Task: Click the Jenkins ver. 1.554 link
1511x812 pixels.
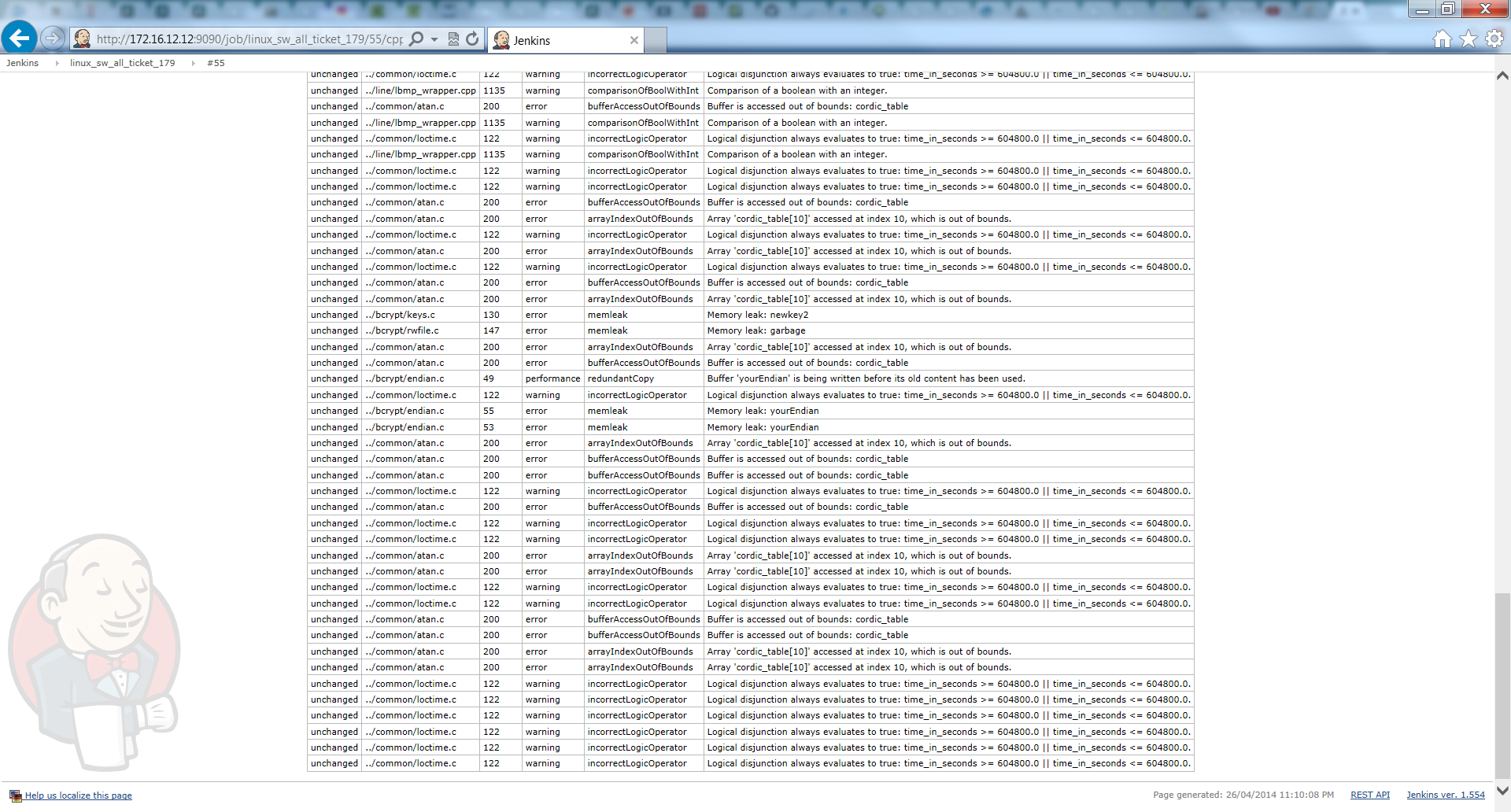Action: point(1445,795)
